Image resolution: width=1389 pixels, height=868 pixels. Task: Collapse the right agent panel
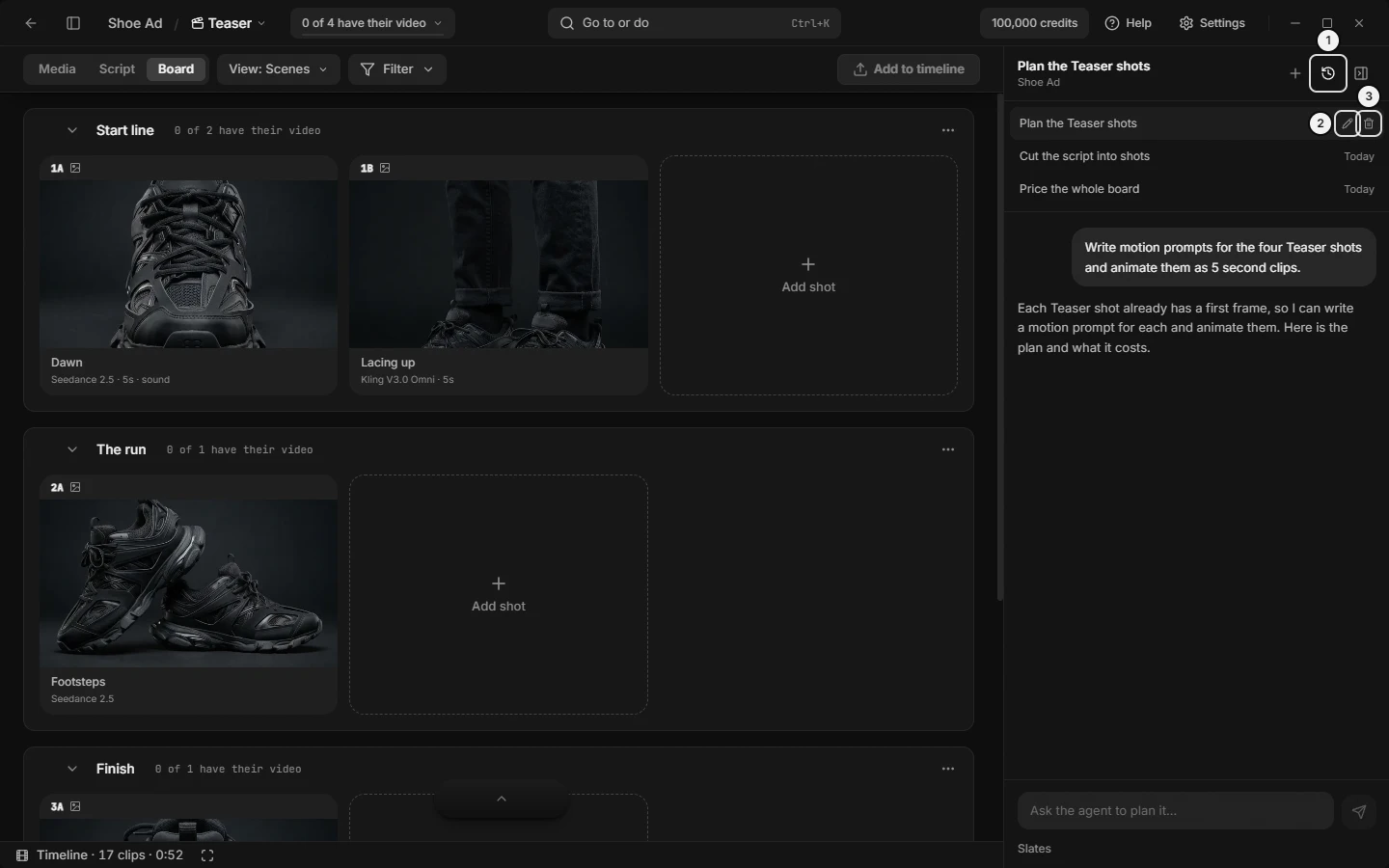[x=1361, y=73]
